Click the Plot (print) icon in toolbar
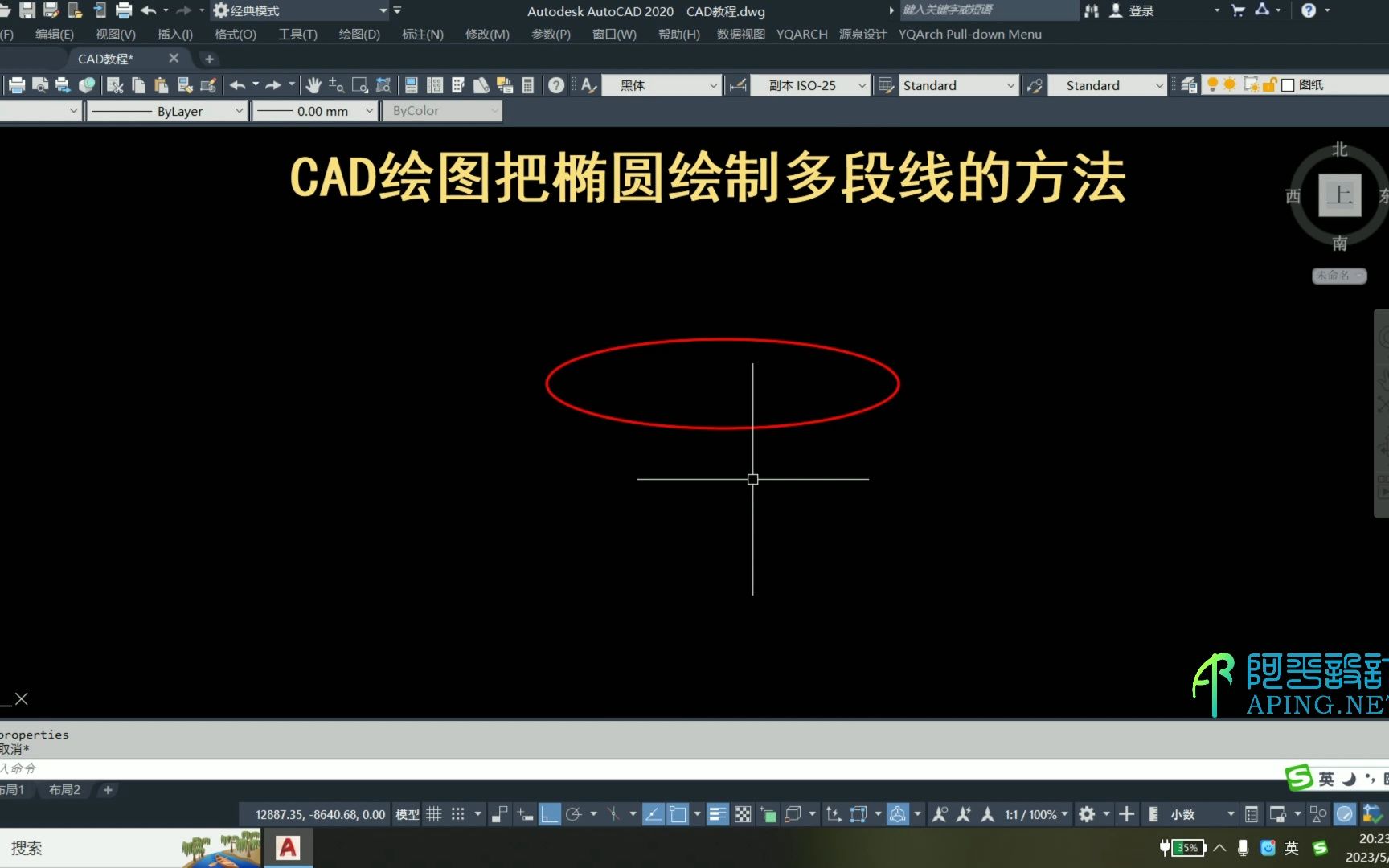The image size is (1389, 868). click(x=17, y=85)
